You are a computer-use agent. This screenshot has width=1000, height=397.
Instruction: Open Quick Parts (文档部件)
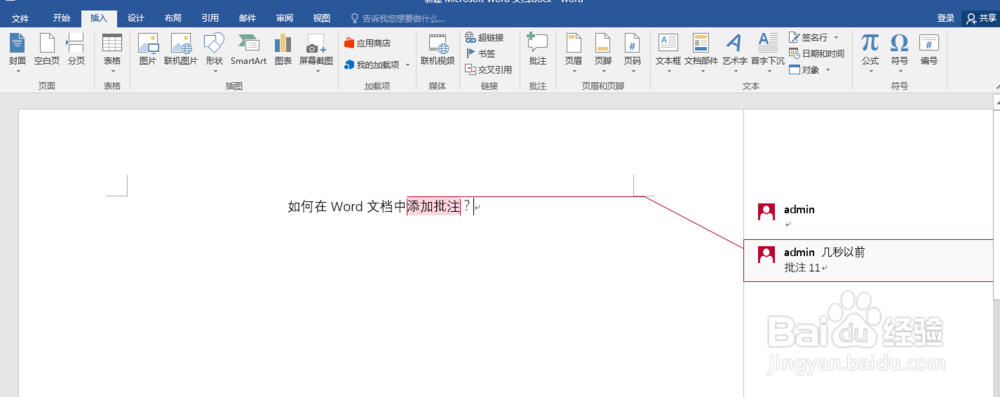pos(701,52)
